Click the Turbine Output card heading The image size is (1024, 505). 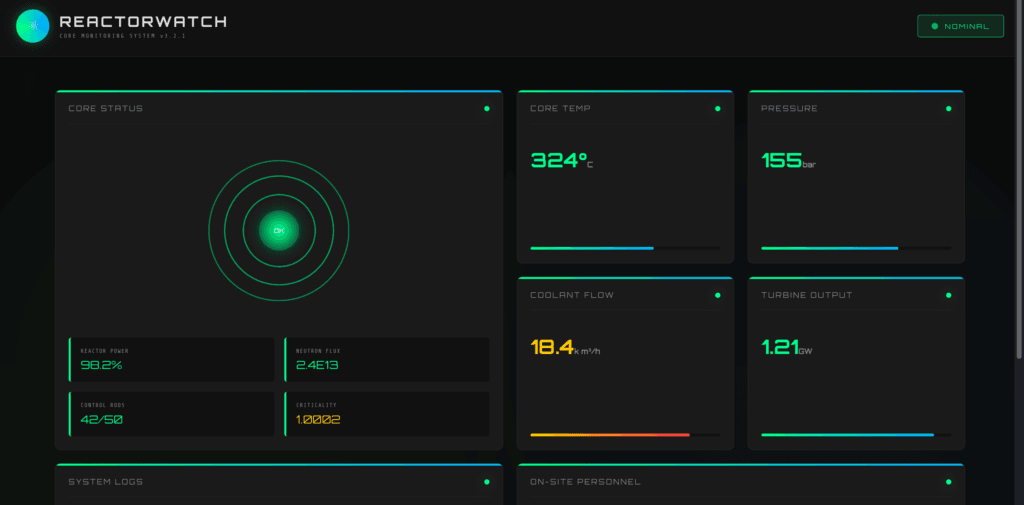point(807,295)
